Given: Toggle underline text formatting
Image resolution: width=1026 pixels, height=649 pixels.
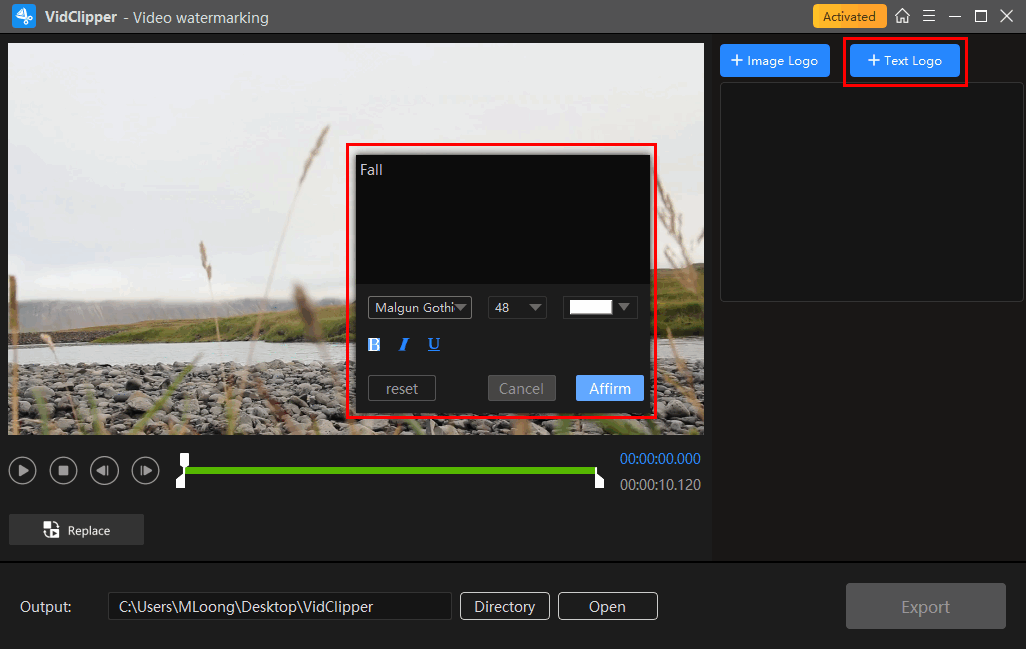Looking at the screenshot, I should tap(434, 344).
